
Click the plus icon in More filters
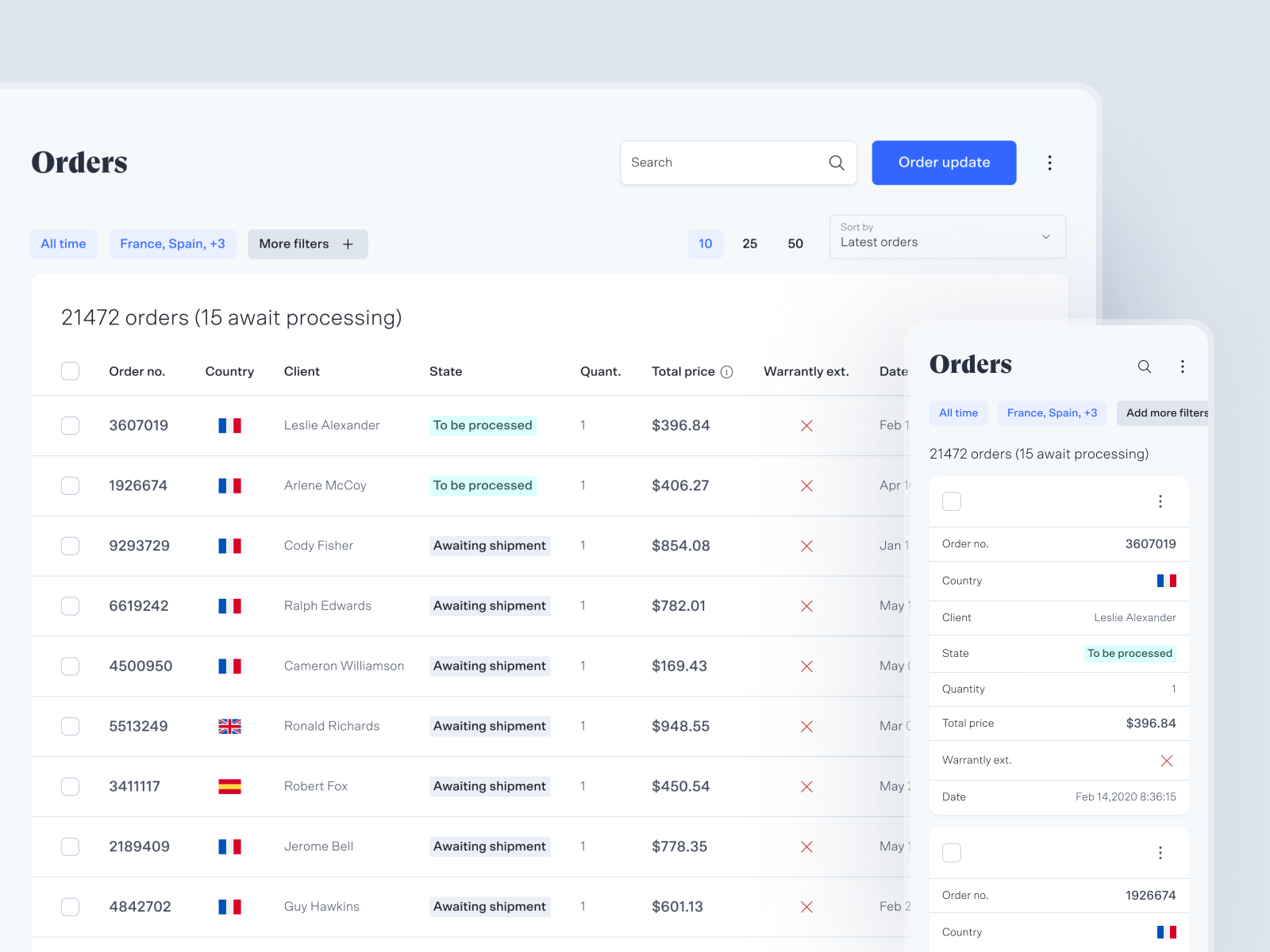point(348,244)
